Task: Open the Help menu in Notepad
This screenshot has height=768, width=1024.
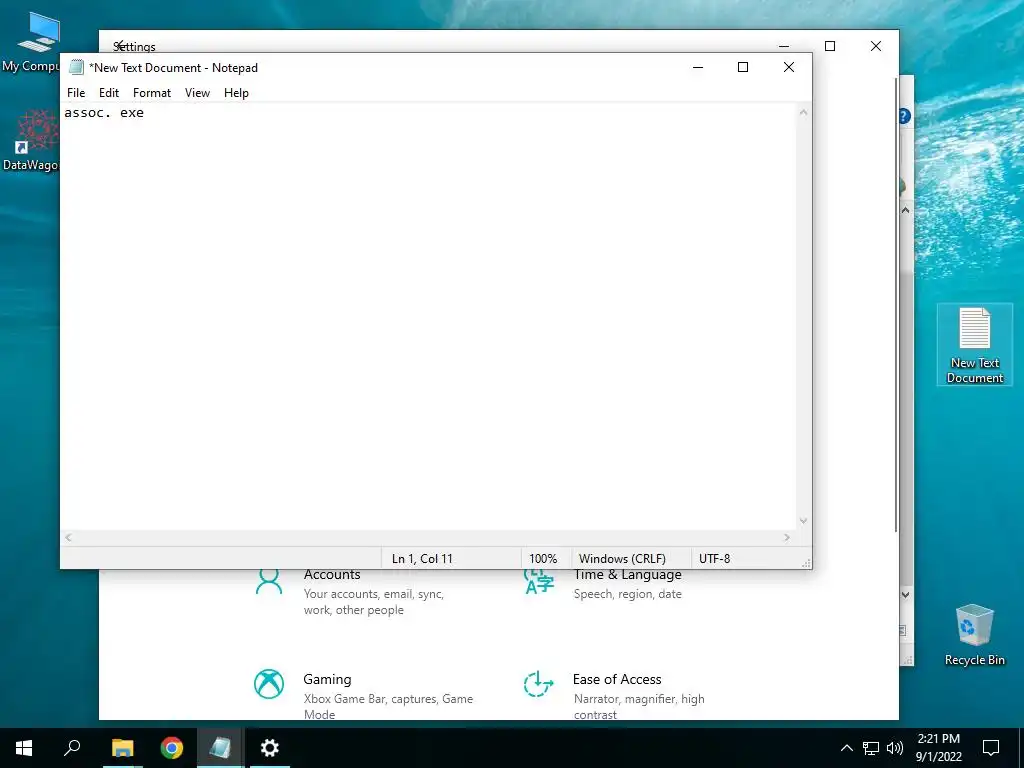Action: click(x=236, y=93)
